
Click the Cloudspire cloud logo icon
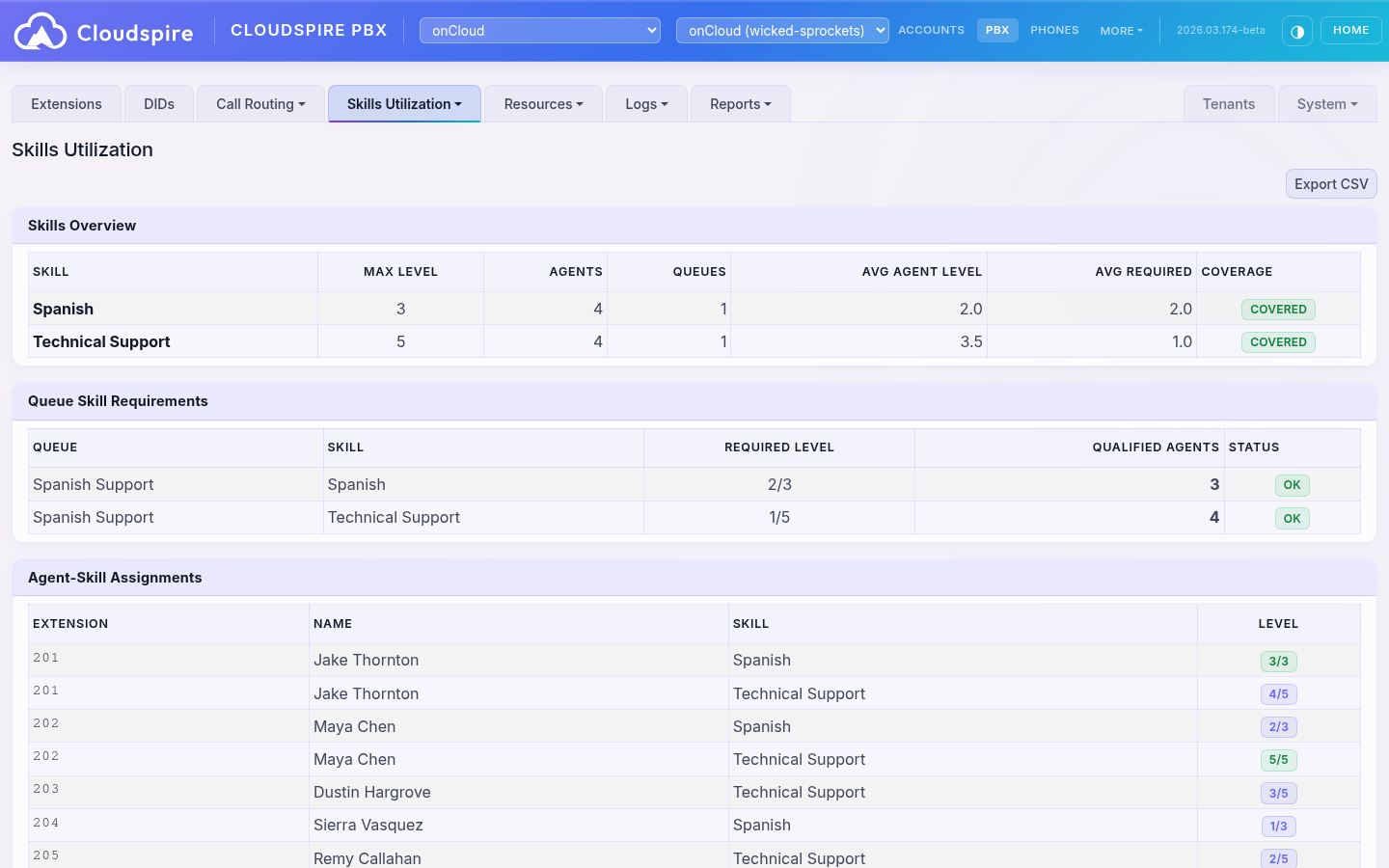point(41,30)
